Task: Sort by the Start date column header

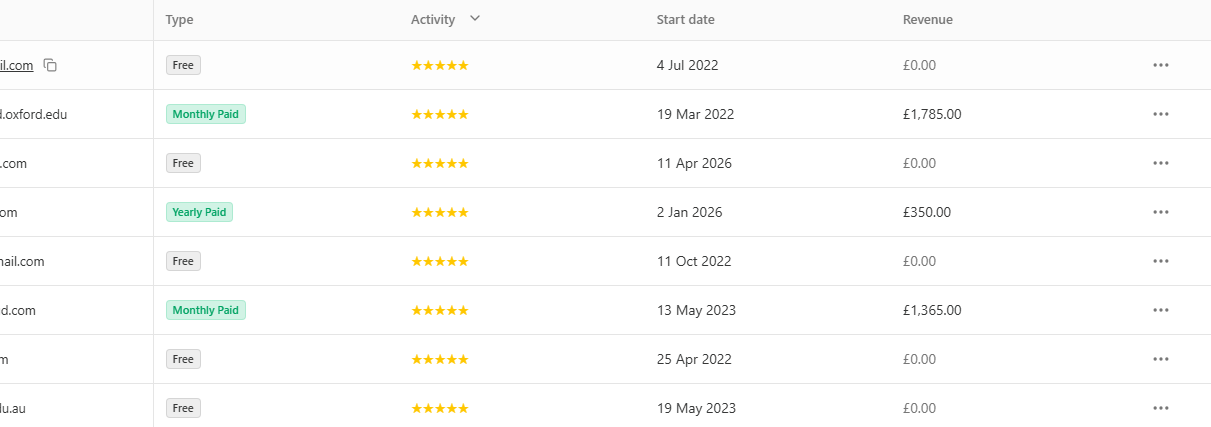Action: point(685,20)
